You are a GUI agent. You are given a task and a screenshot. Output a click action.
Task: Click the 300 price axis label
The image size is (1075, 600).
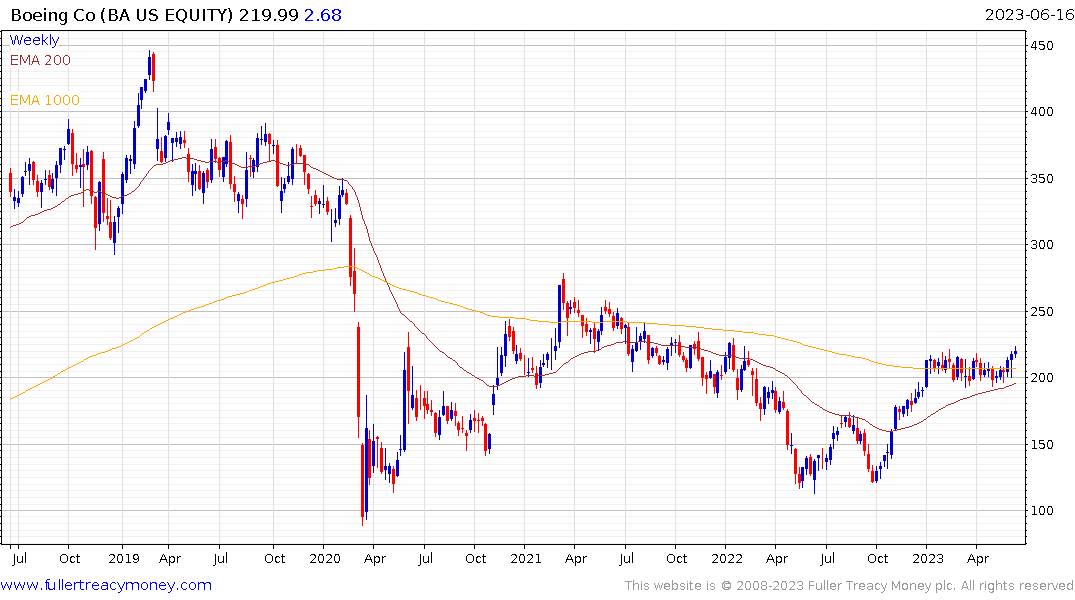(x=1041, y=245)
